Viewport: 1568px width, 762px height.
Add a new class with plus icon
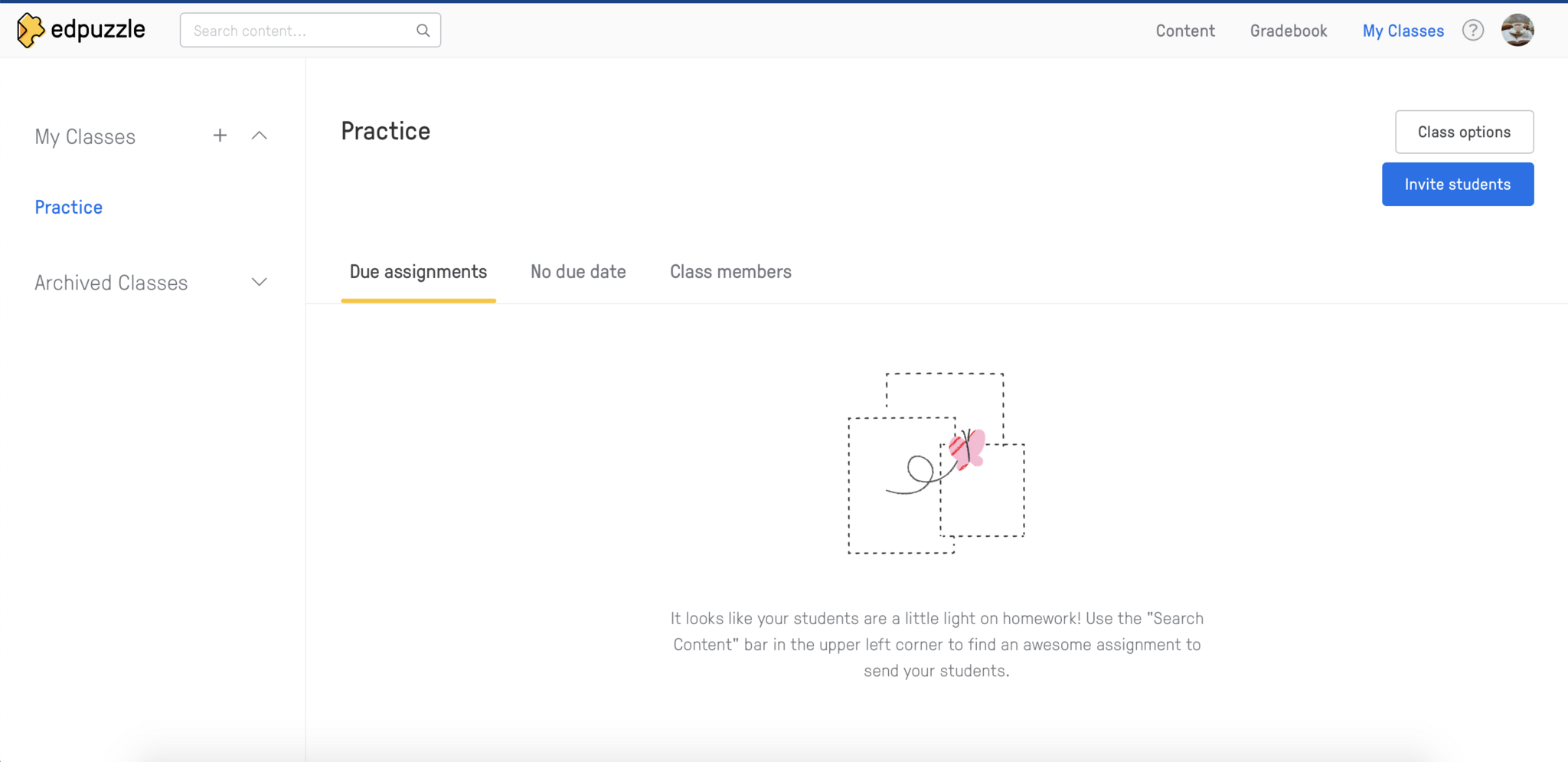tap(220, 136)
